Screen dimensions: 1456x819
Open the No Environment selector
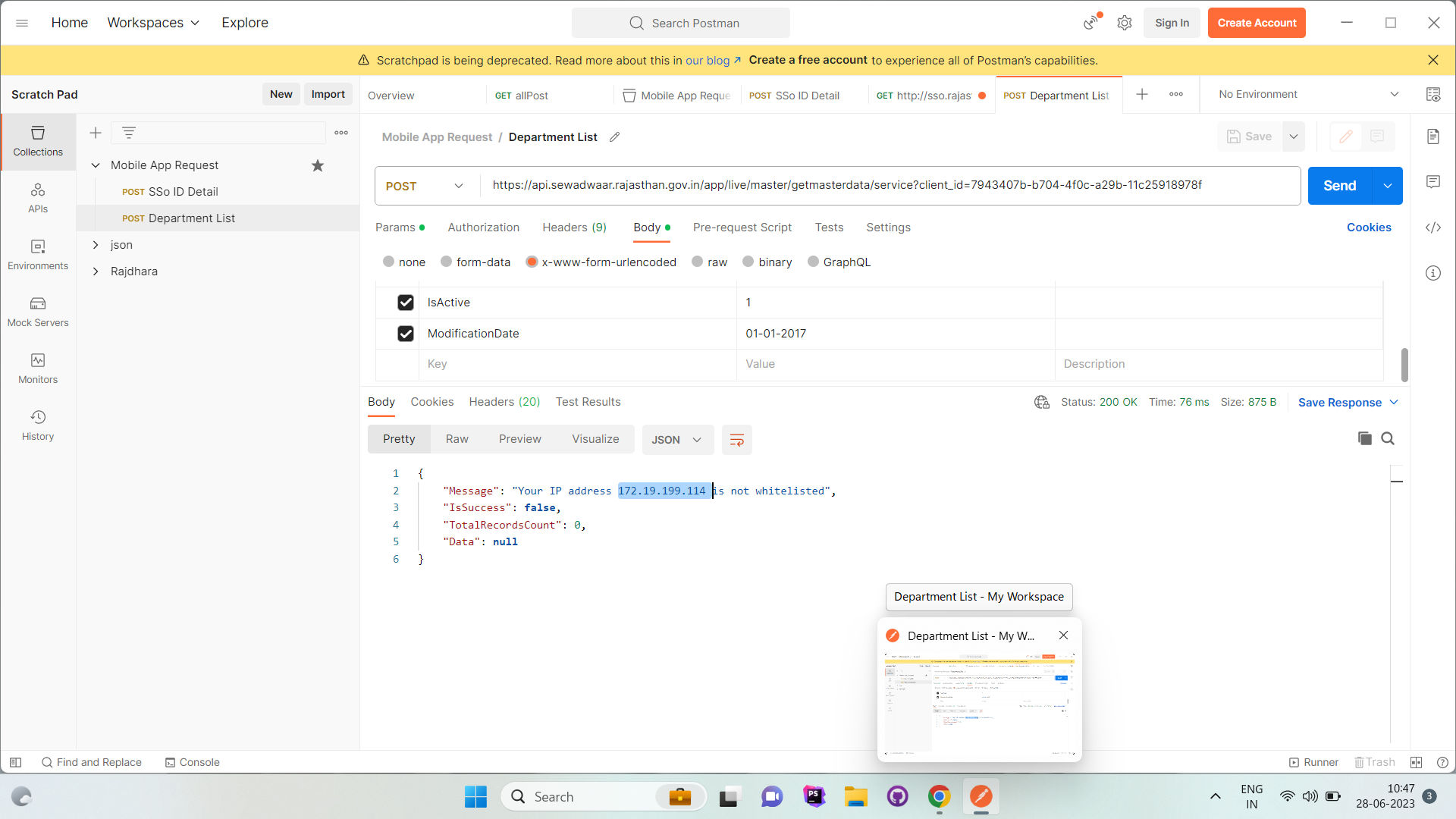1308,94
